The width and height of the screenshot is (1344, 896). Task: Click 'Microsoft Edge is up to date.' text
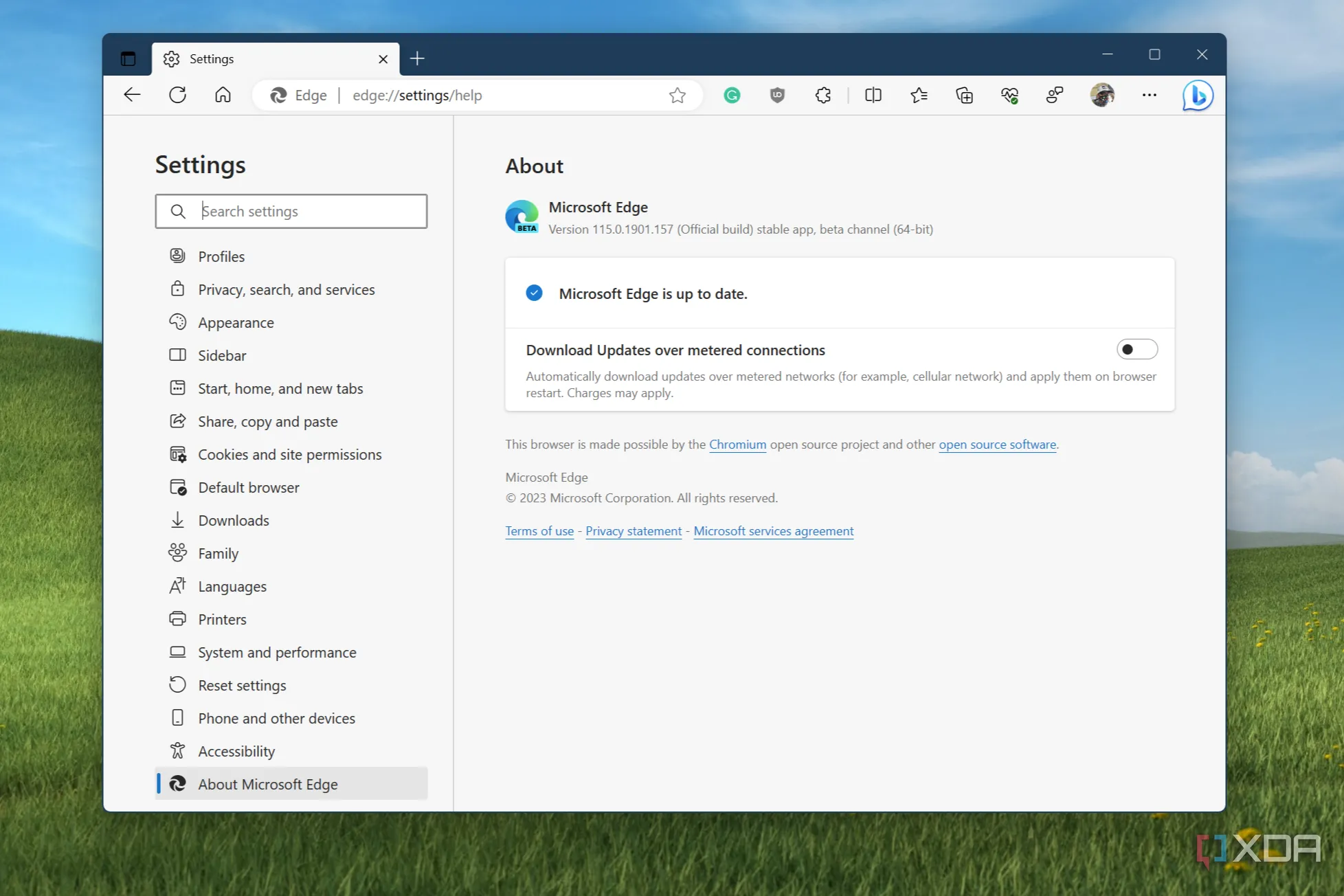[x=653, y=294]
